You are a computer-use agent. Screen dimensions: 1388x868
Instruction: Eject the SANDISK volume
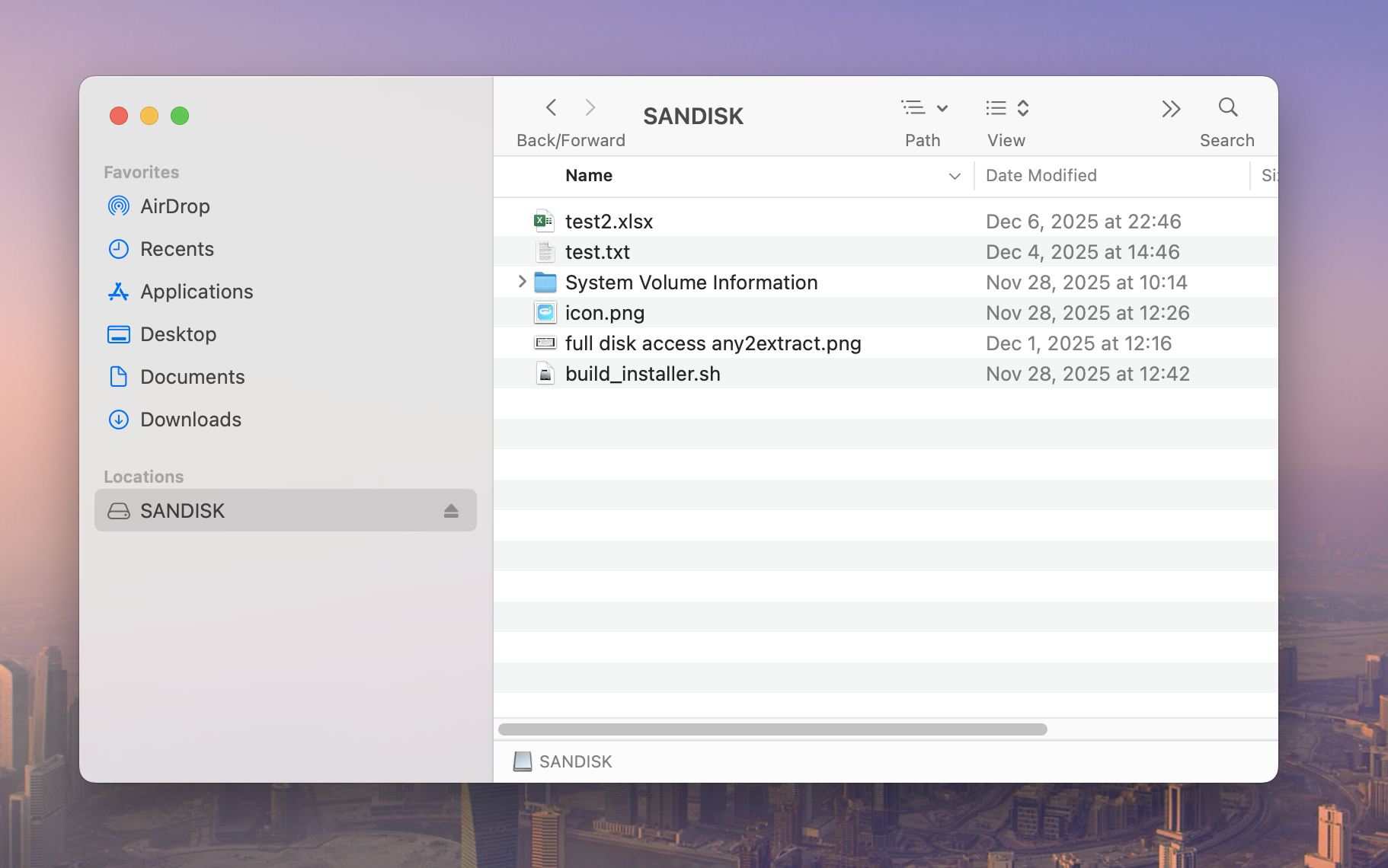tap(452, 510)
